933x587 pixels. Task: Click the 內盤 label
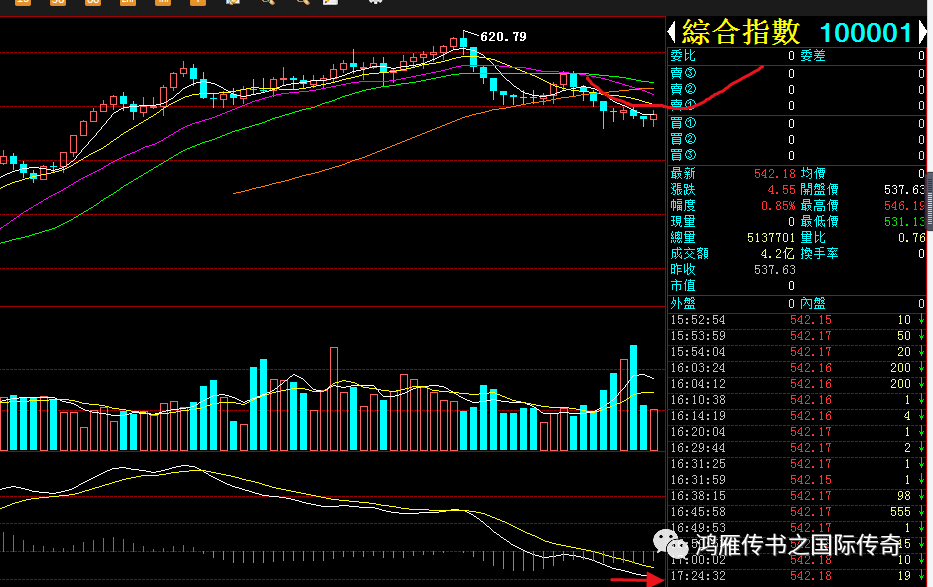[x=813, y=304]
